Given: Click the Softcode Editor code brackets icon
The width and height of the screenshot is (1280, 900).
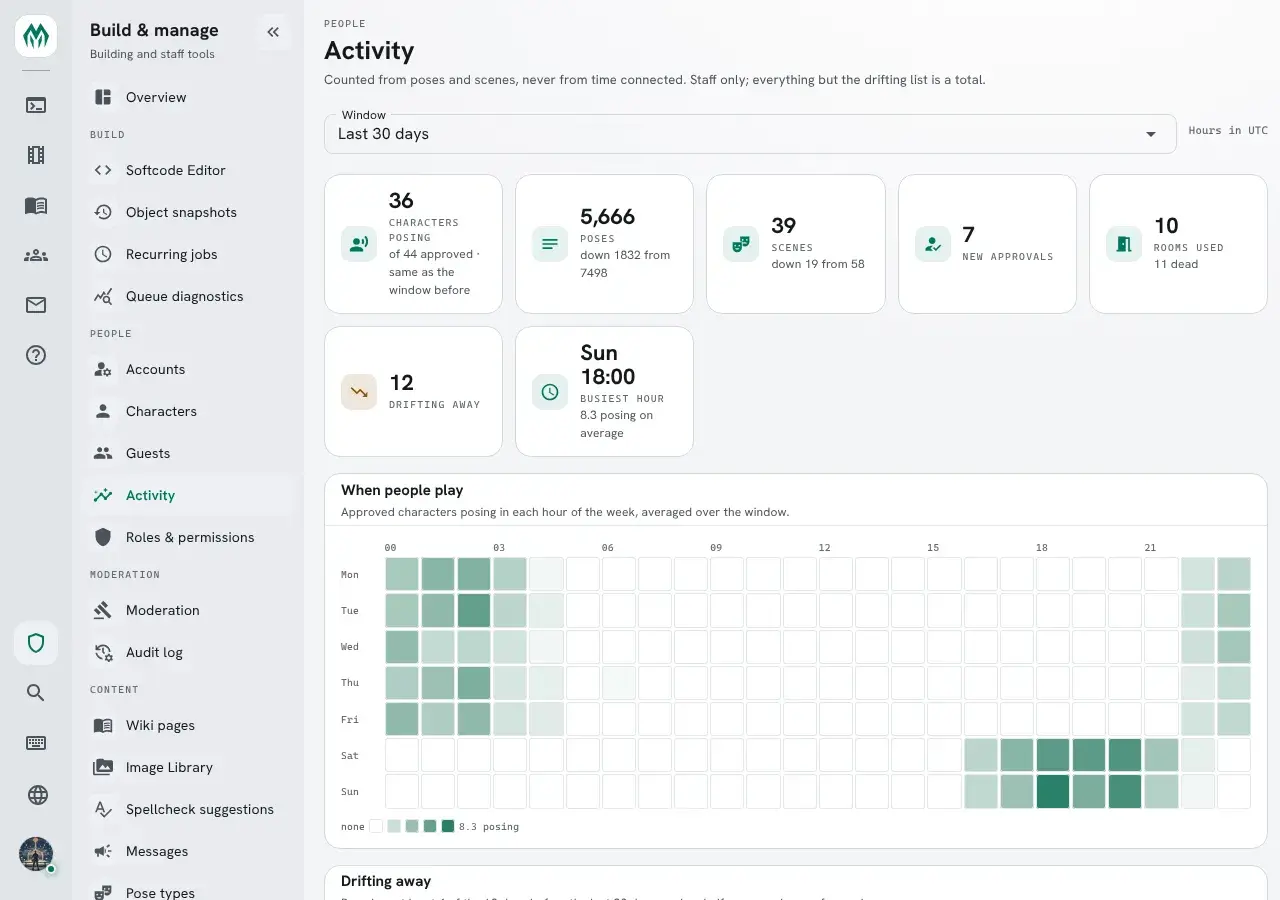Looking at the screenshot, I should pos(103,170).
